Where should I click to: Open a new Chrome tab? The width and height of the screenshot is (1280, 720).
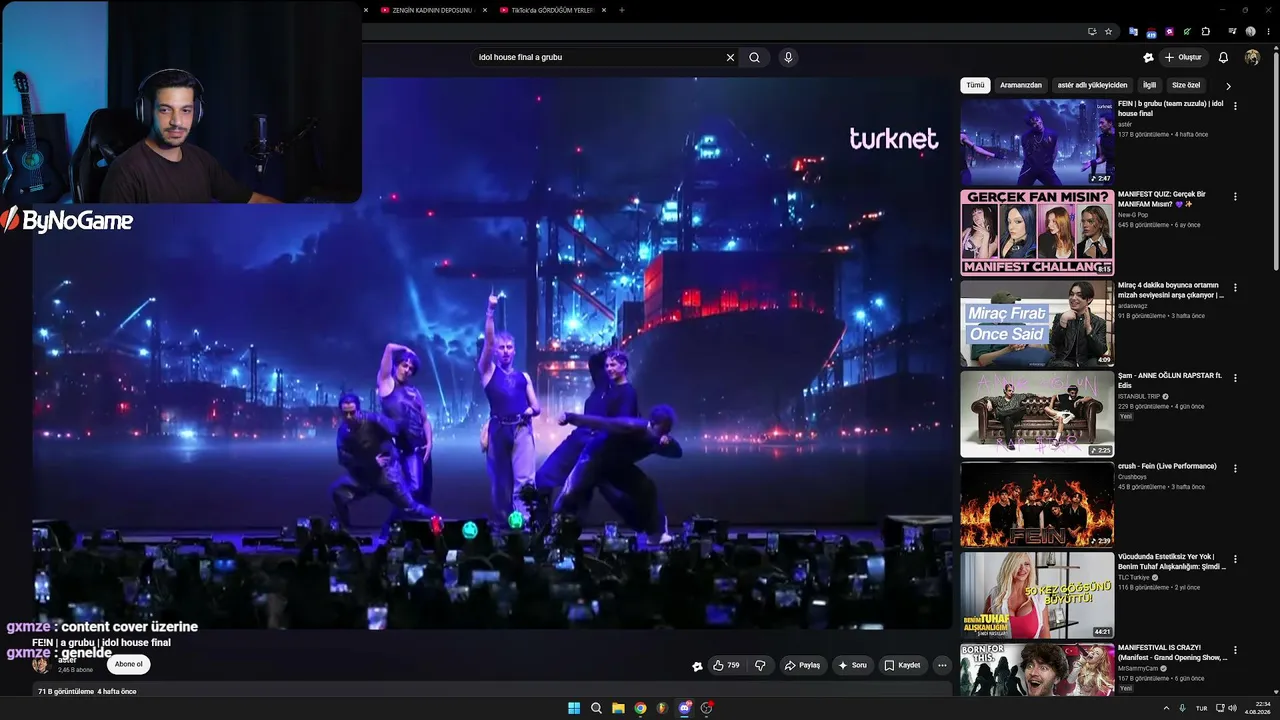(x=622, y=10)
